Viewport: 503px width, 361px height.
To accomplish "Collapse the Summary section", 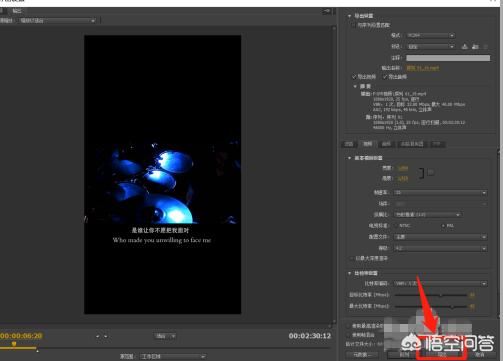I will tap(355, 86).
